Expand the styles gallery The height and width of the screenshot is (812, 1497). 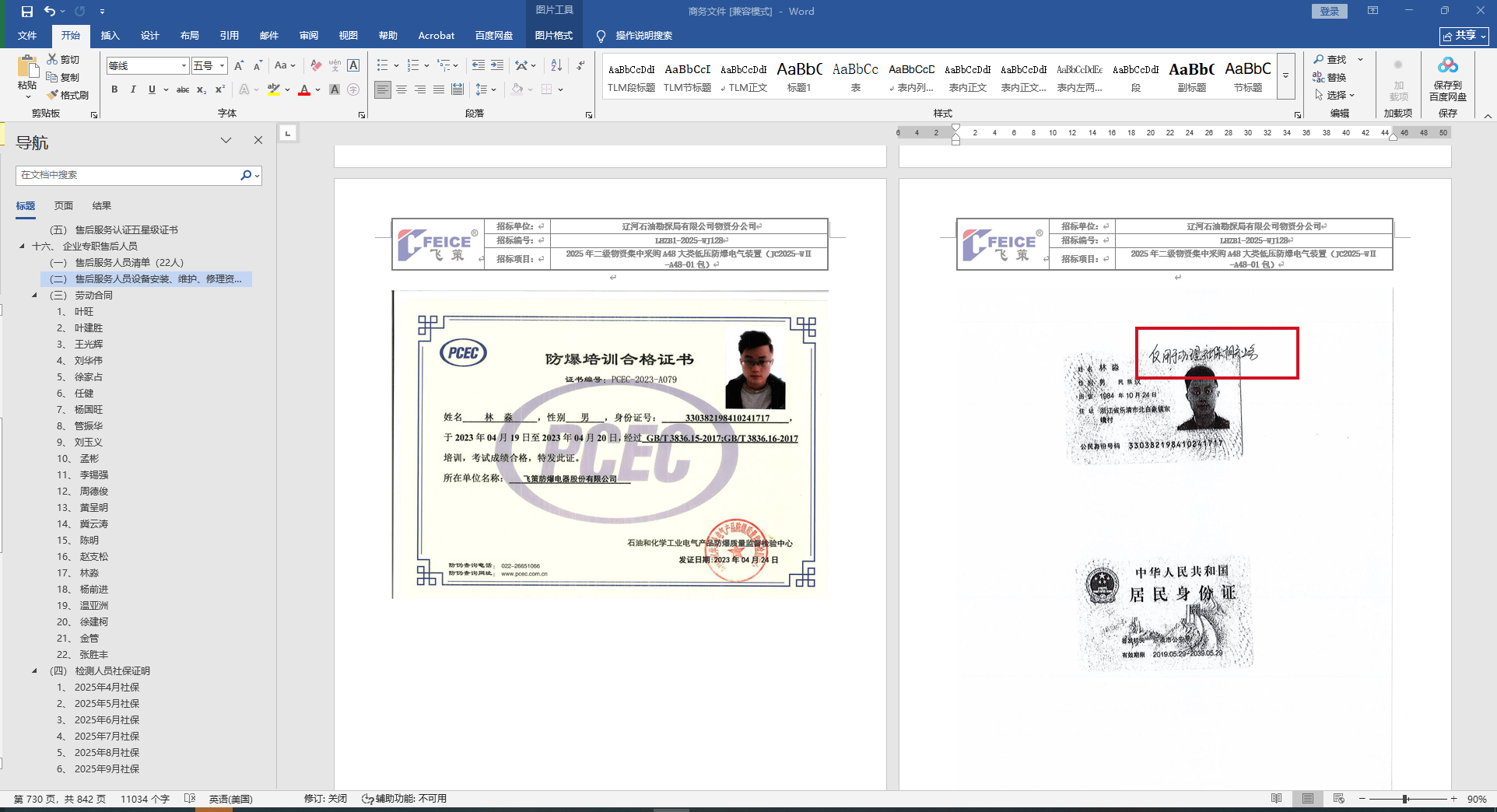pos(1285,75)
